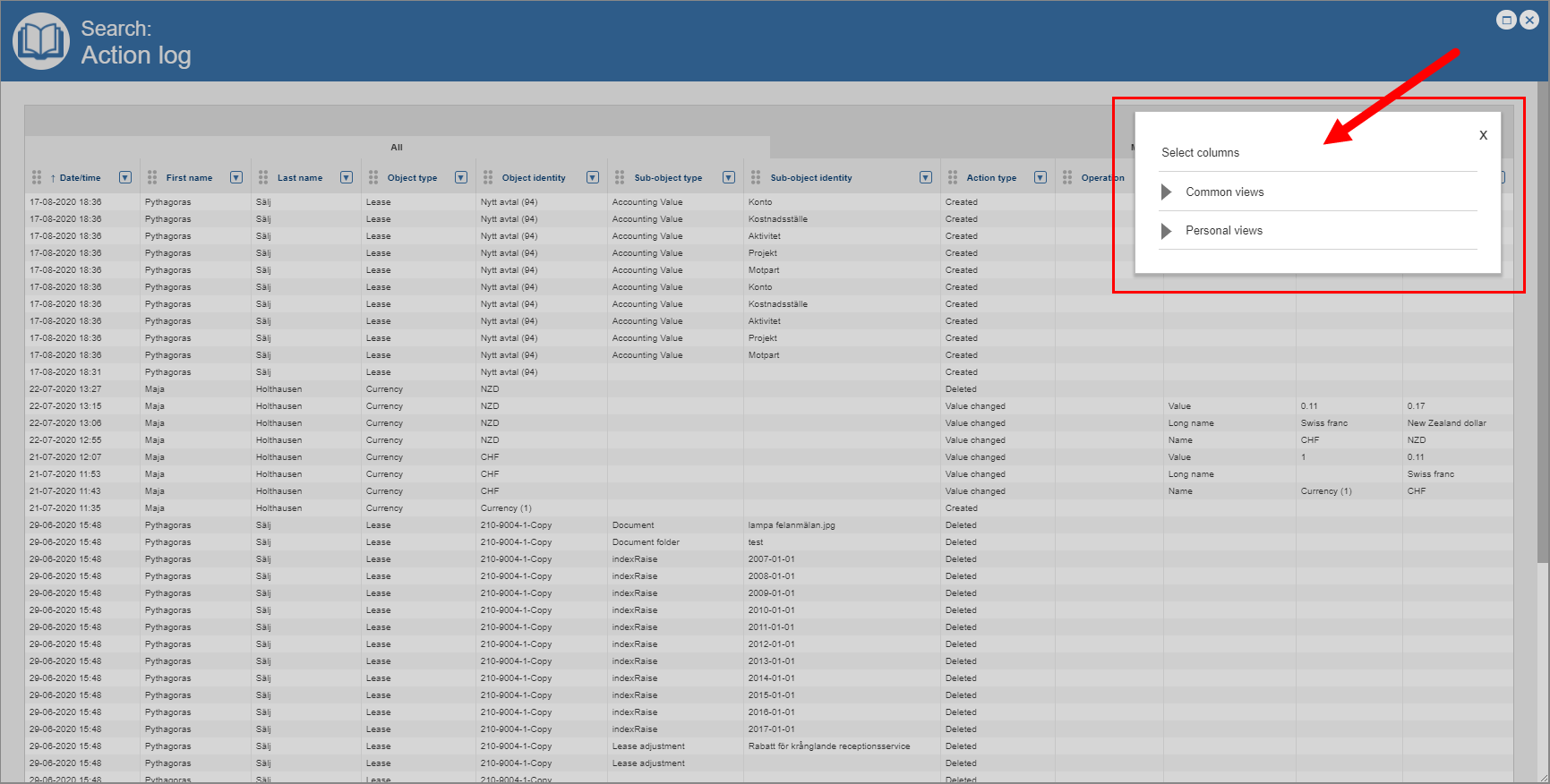Image resolution: width=1550 pixels, height=784 pixels.
Task: Open the First name column filter dropdown
Action: point(236,177)
